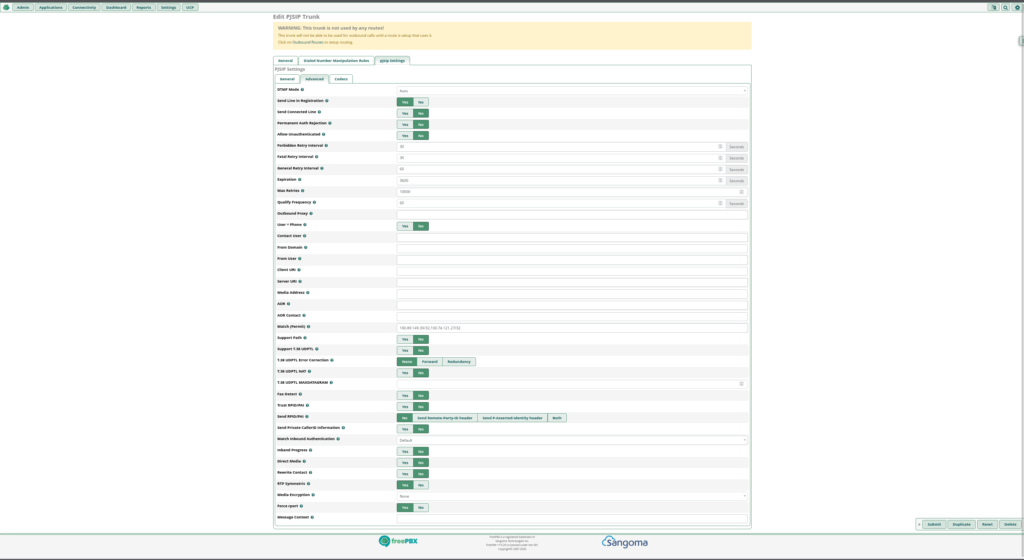
Task: Open the help tooltip for Outbound Proxy
Action: 312,214
